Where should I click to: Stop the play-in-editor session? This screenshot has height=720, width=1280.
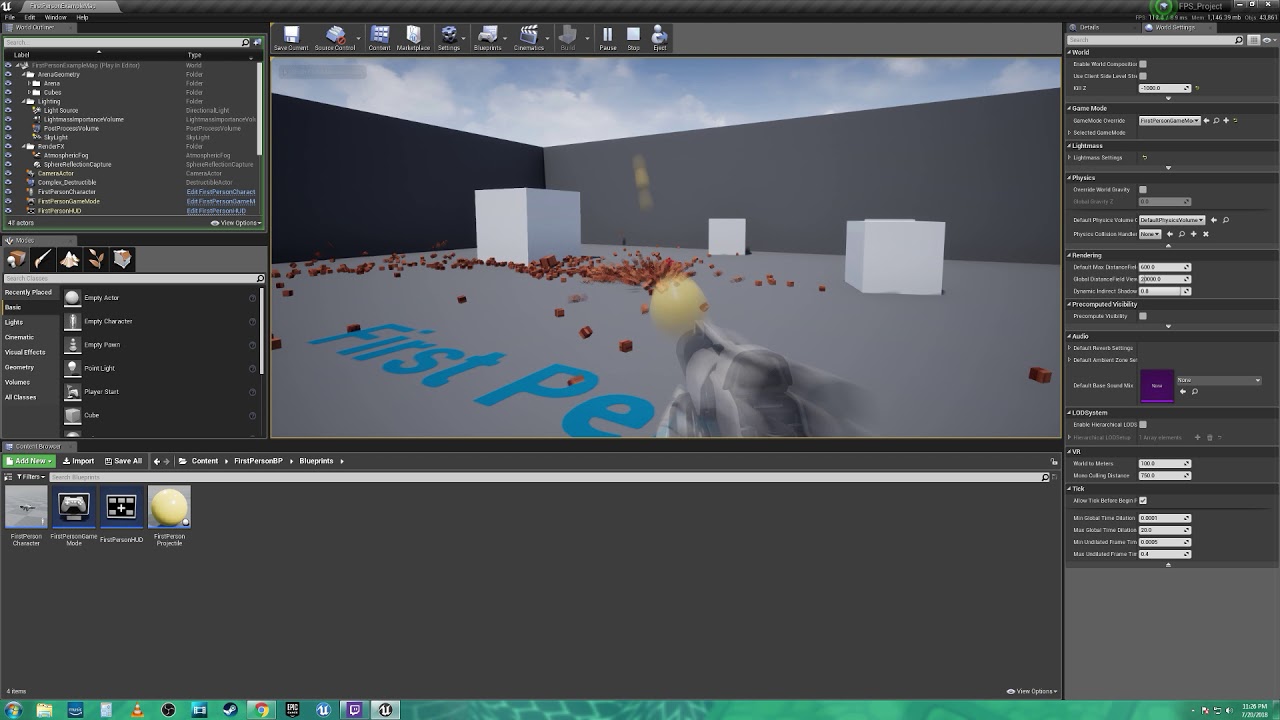pos(633,38)
